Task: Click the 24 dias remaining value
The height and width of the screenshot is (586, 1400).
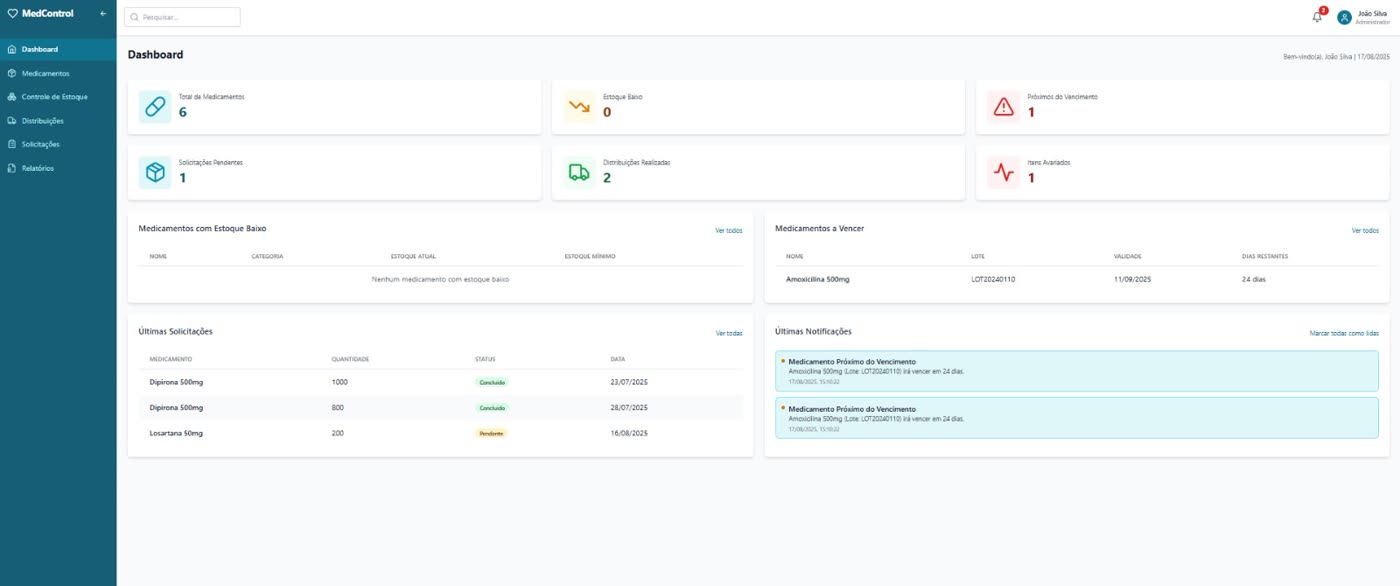Action: tap(1253, 279)
